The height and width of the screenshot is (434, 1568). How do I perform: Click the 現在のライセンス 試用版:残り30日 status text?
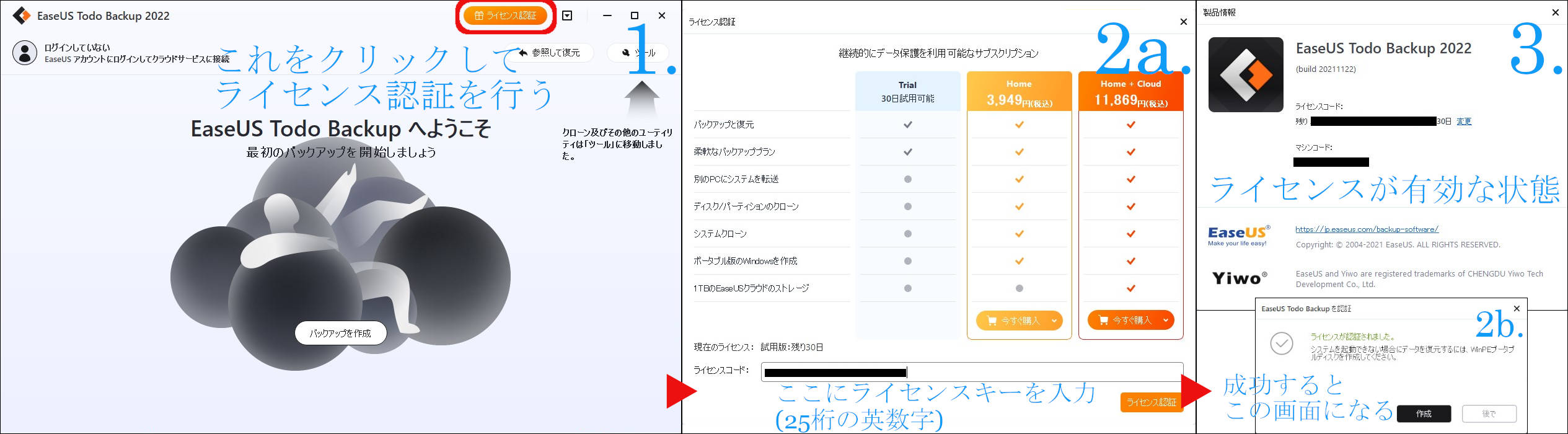pos(759,347)
